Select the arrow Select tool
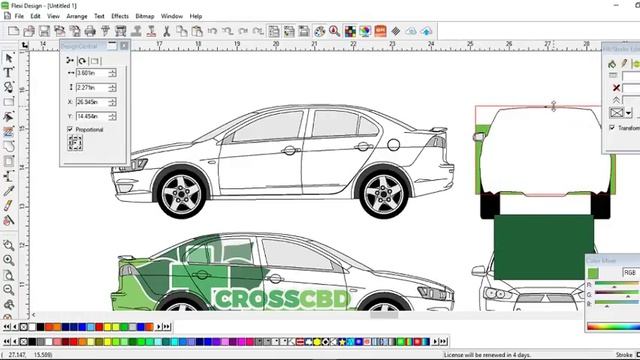The width and height of the screenshot is (640, 360). coord(9,58)
